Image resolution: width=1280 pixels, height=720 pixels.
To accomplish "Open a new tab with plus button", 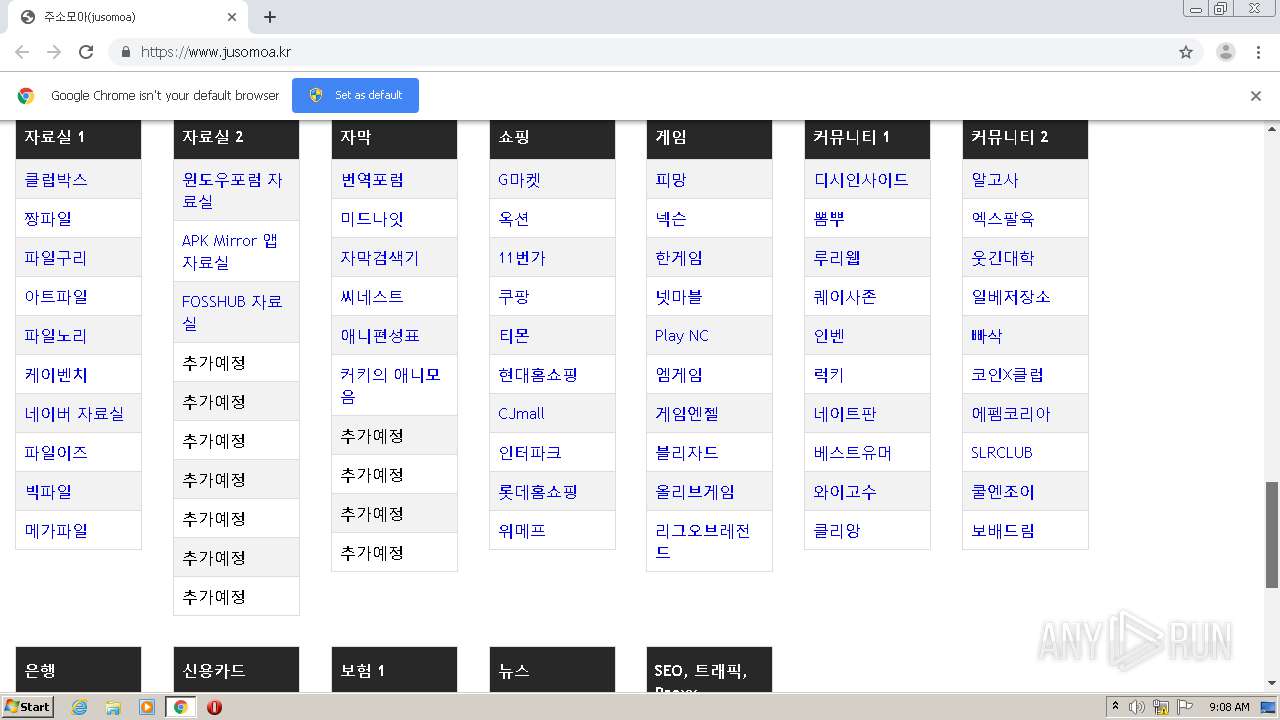I will [x=270, y=17].
